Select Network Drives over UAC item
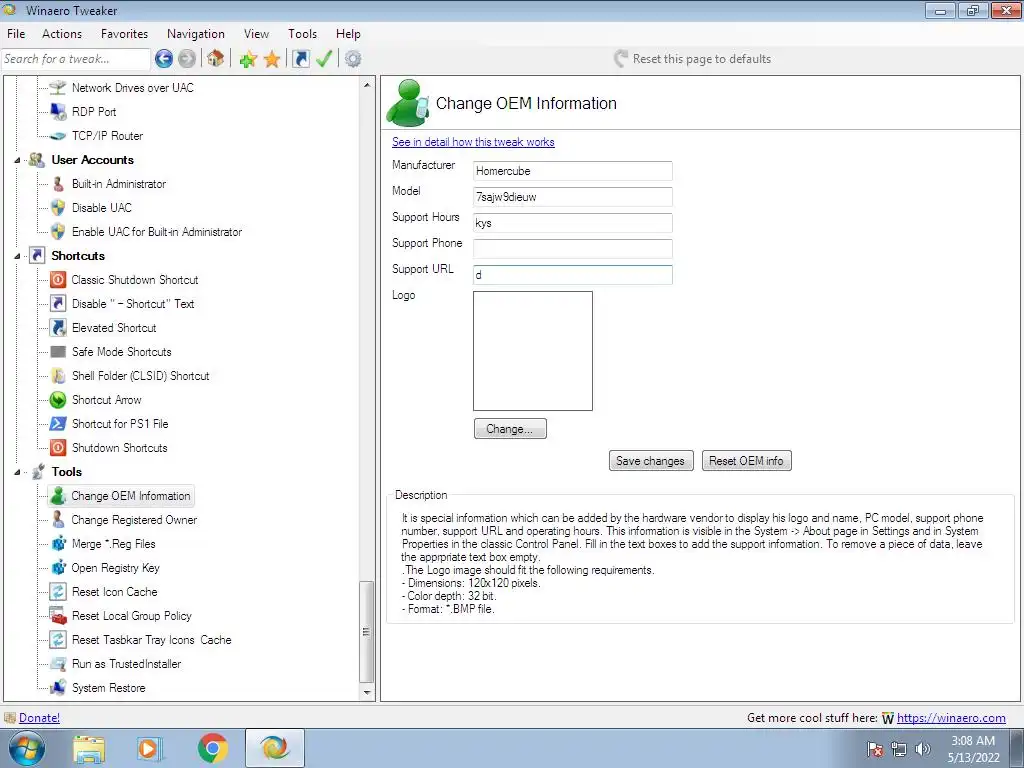The image size is (1024, 768). click(x=133, y=88)
